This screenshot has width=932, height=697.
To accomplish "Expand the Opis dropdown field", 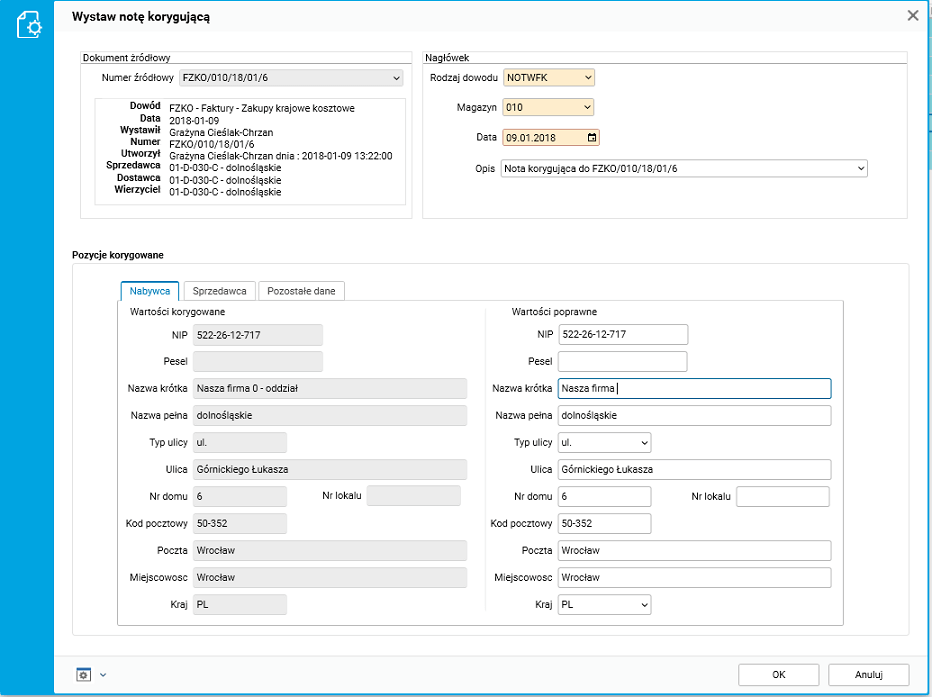I will 861,169.
